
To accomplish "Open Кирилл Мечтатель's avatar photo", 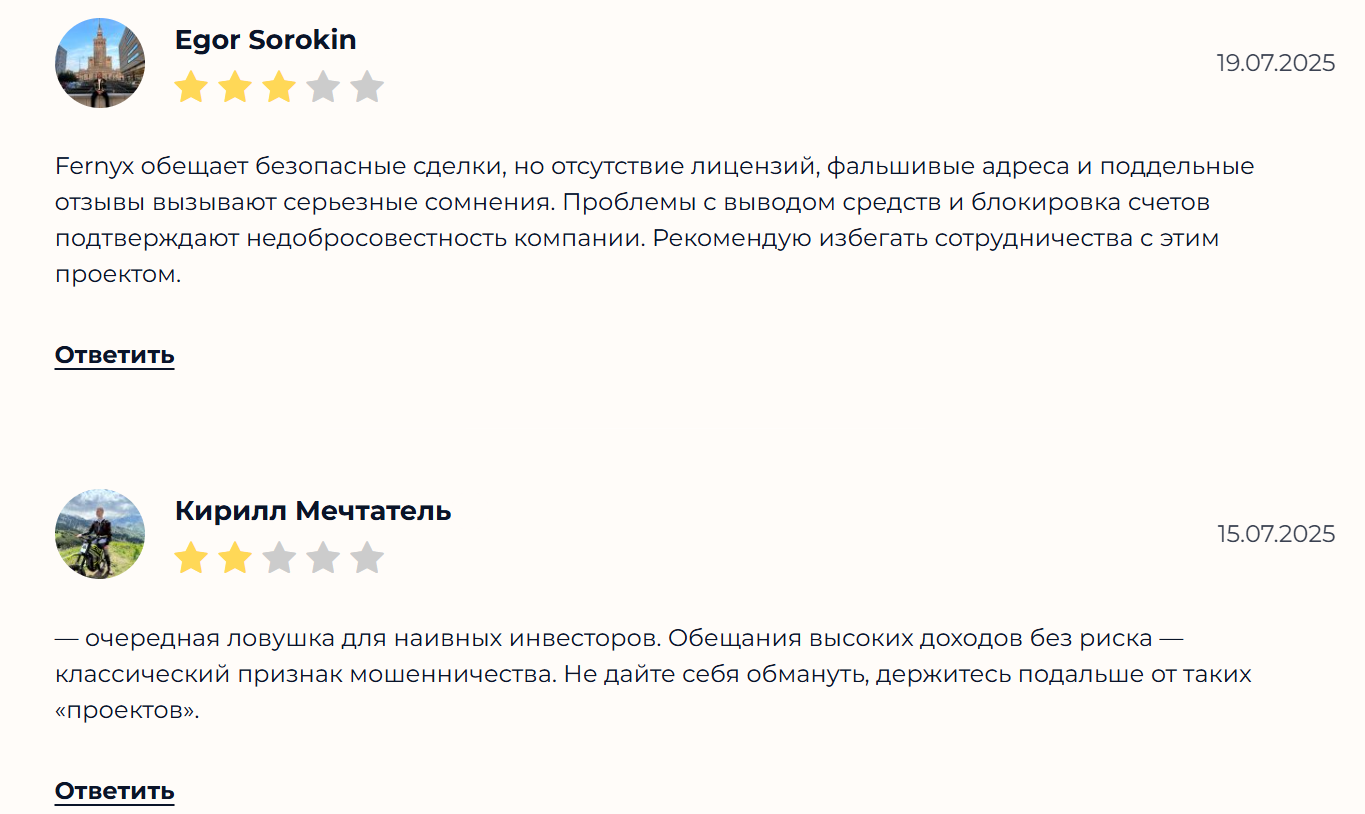I will 100,534.
